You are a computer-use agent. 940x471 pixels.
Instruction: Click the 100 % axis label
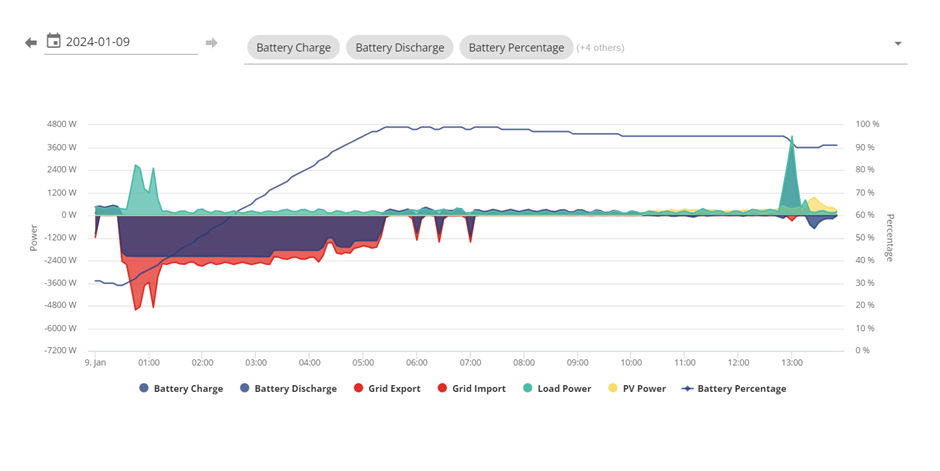tap(867, 125)
